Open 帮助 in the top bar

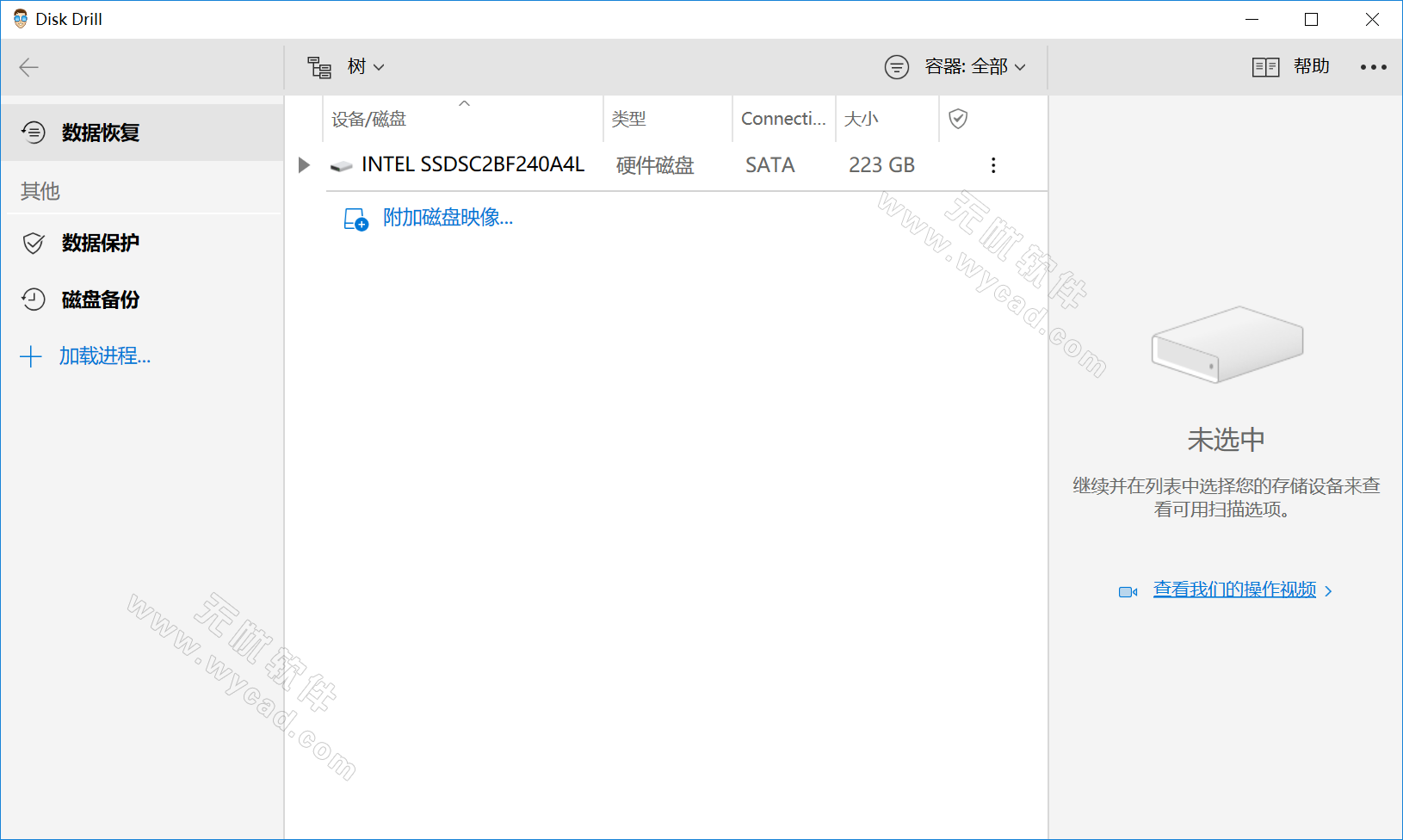[x=1312, y=66]
